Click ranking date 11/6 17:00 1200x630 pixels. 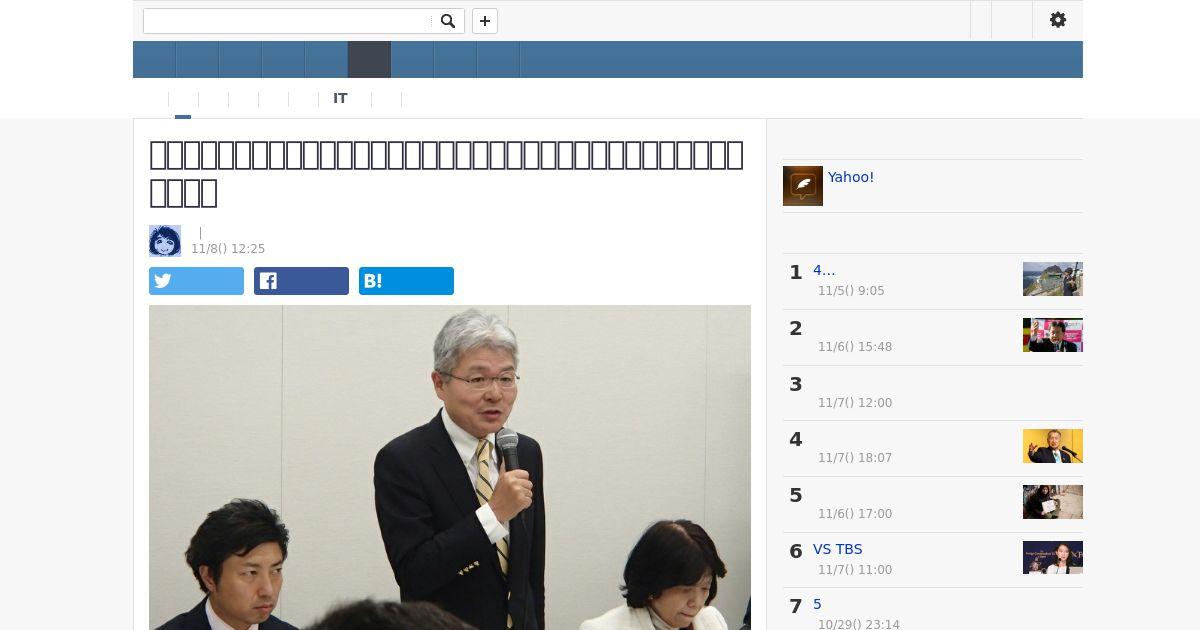click(x=855, y=514)
